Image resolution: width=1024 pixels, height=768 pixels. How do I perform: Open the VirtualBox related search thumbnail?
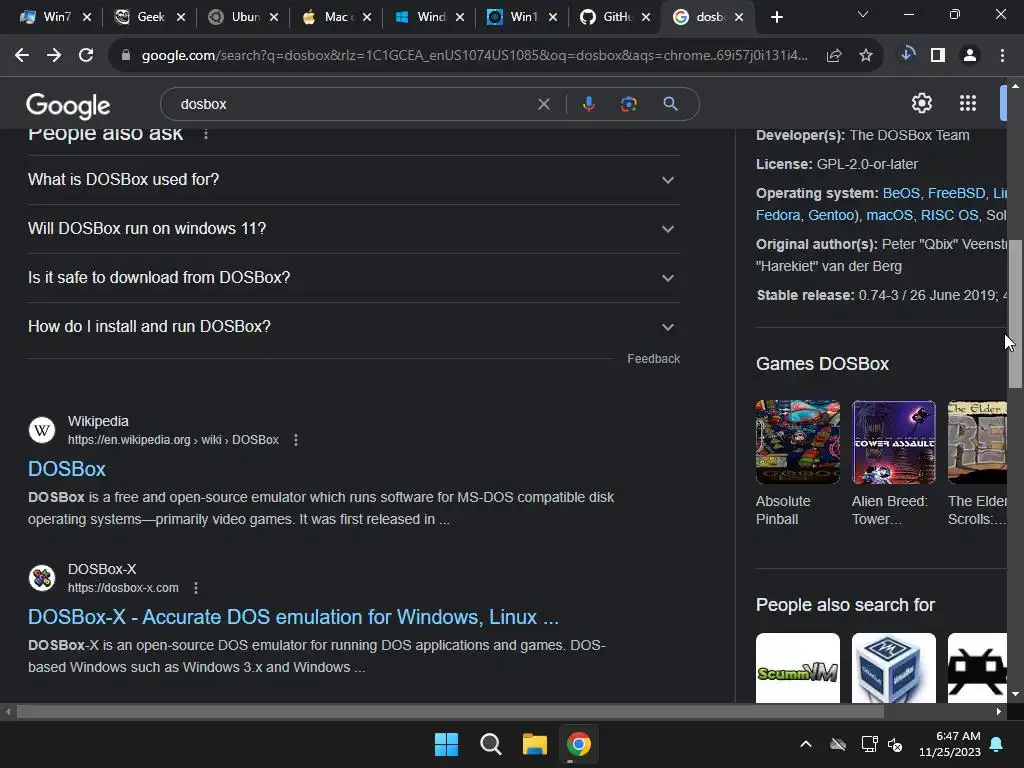pyautogui.click(x=893, y=668)
